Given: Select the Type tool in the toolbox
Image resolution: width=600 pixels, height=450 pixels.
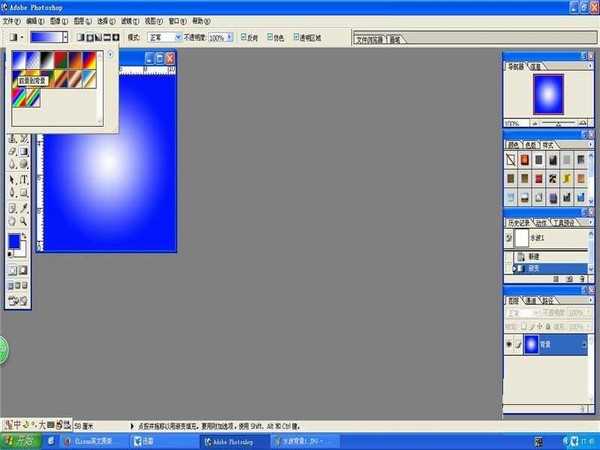Looking at the screenshot, I should 24,179.
